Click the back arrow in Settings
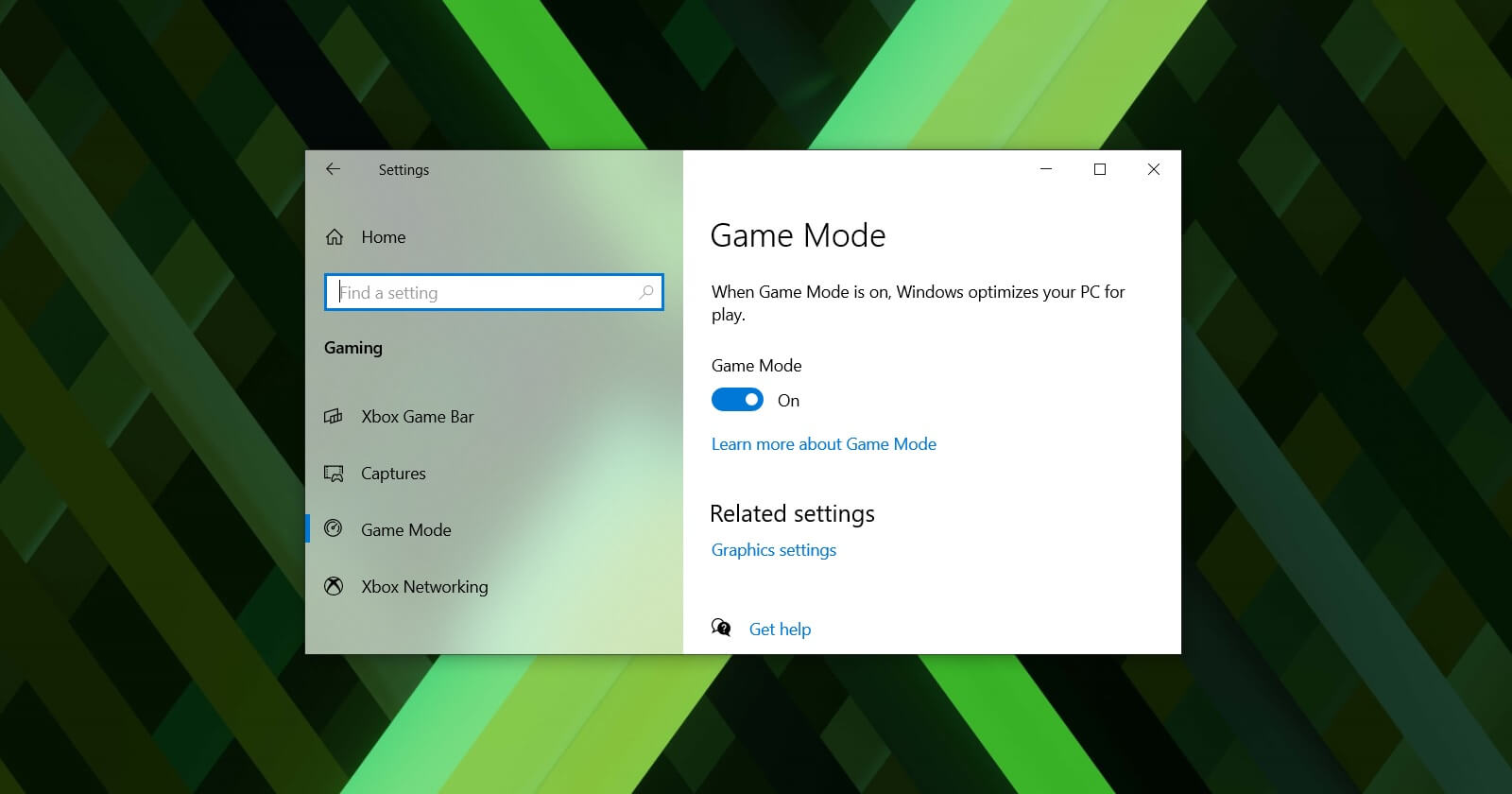Viewport: 1512px width, 794px height. pyautogui.click(x=333, y=169)
